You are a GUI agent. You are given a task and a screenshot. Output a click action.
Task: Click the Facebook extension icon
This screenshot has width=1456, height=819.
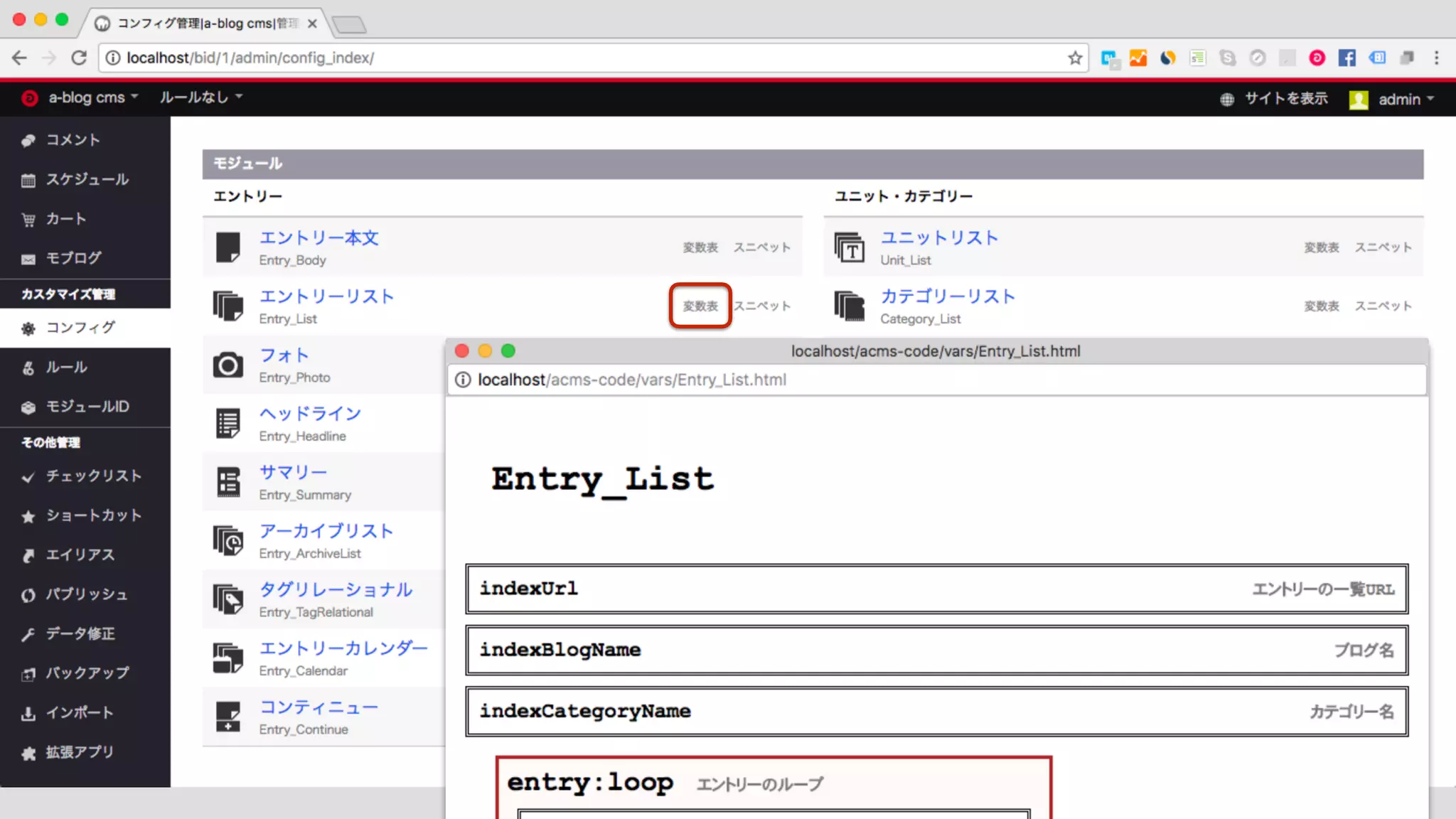(x=1347, y=58)
